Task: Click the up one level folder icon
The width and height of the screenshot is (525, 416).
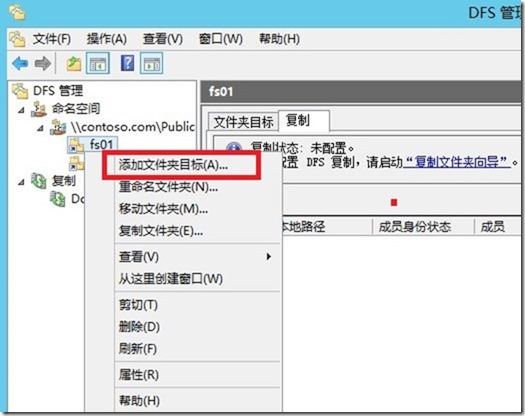Action: pos(73,63)
